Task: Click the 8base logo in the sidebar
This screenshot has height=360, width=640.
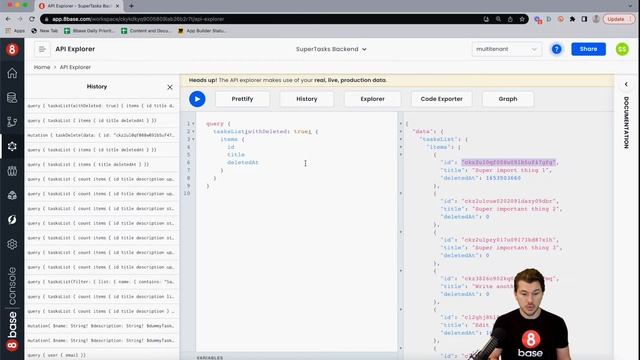Action: pyautogui.click(x=12, y=49)
